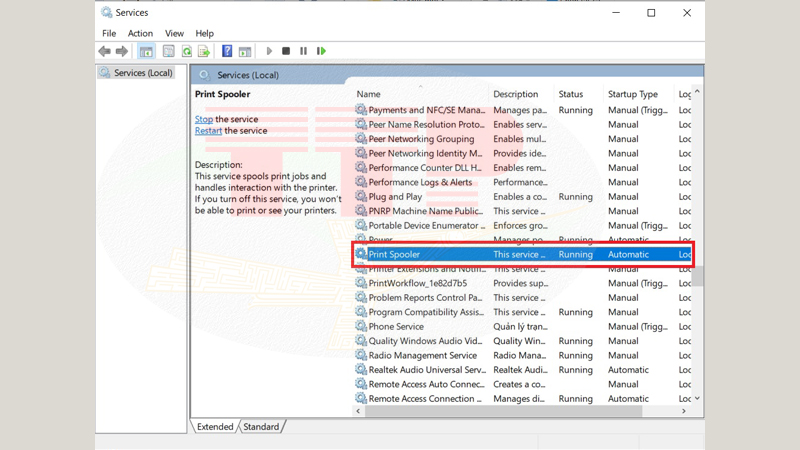Screen dimensions: 800x450
Task: Select the Portable Device Enumerator service name
Action: pos(427,225)
